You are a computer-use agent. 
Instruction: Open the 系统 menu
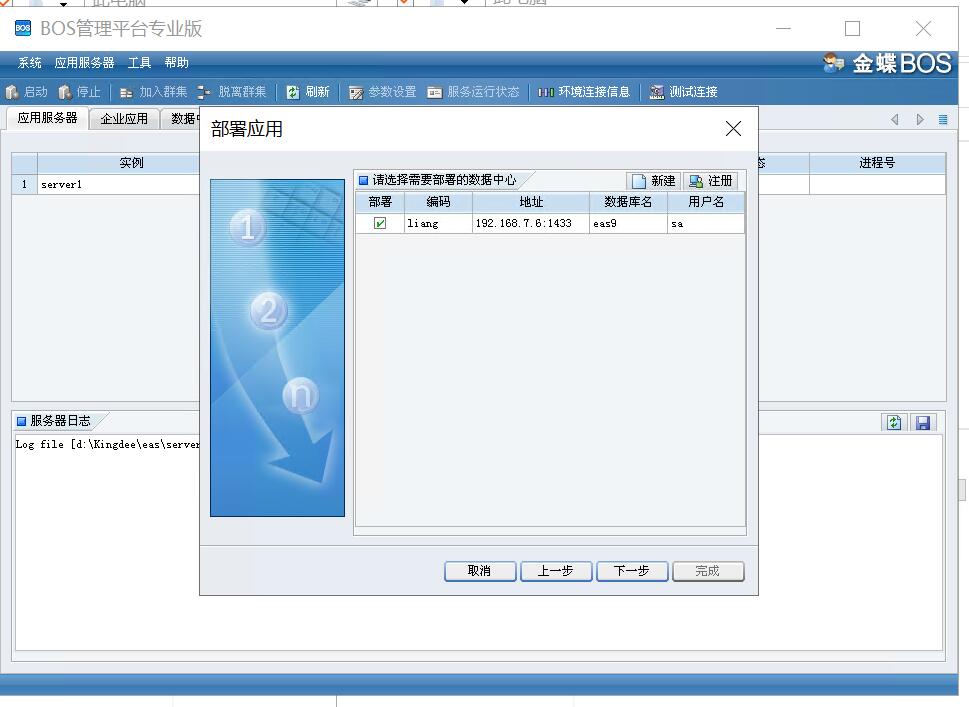tap(30, 63)
